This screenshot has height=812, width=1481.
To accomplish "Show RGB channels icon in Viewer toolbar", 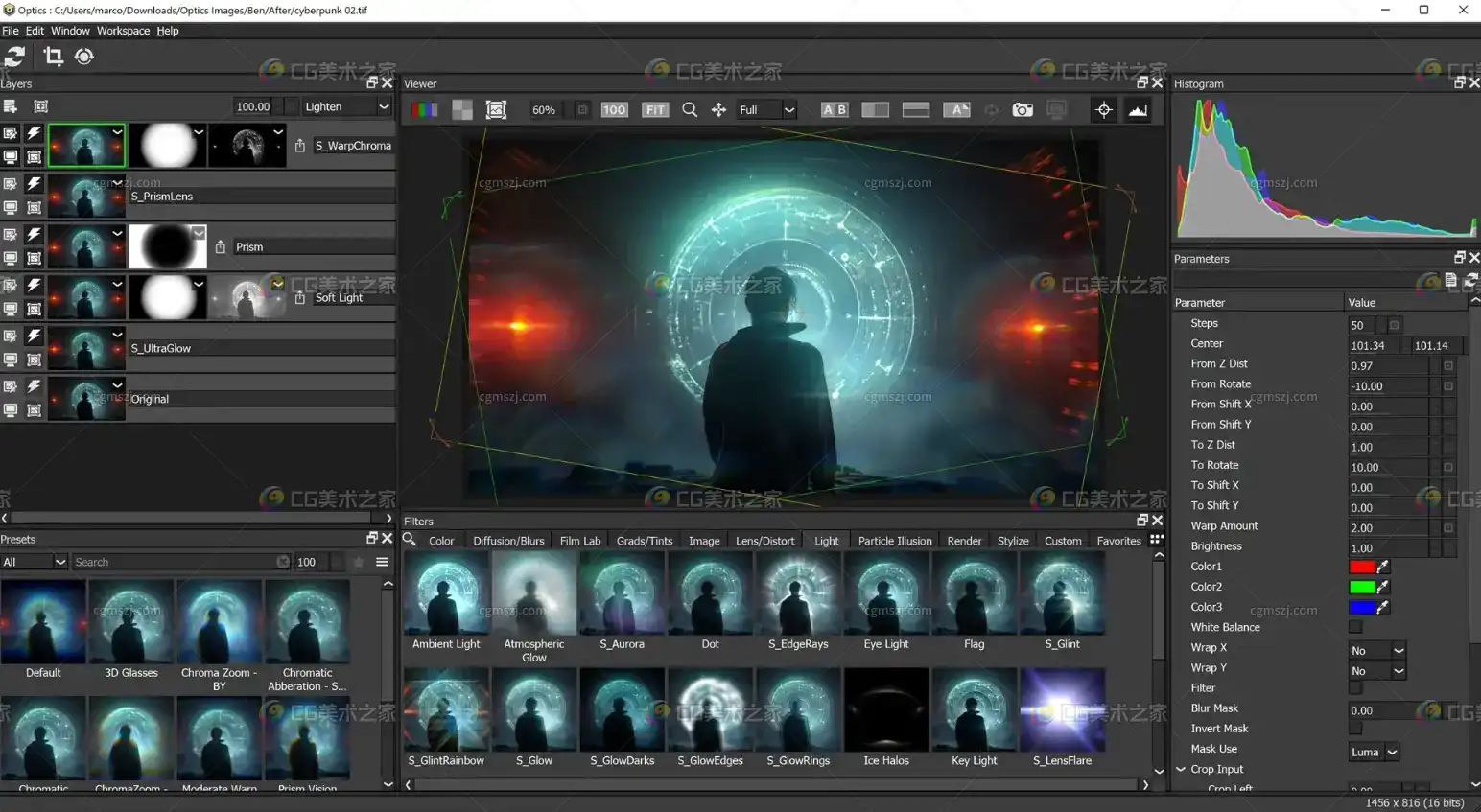I will click(x=425, y=110).
